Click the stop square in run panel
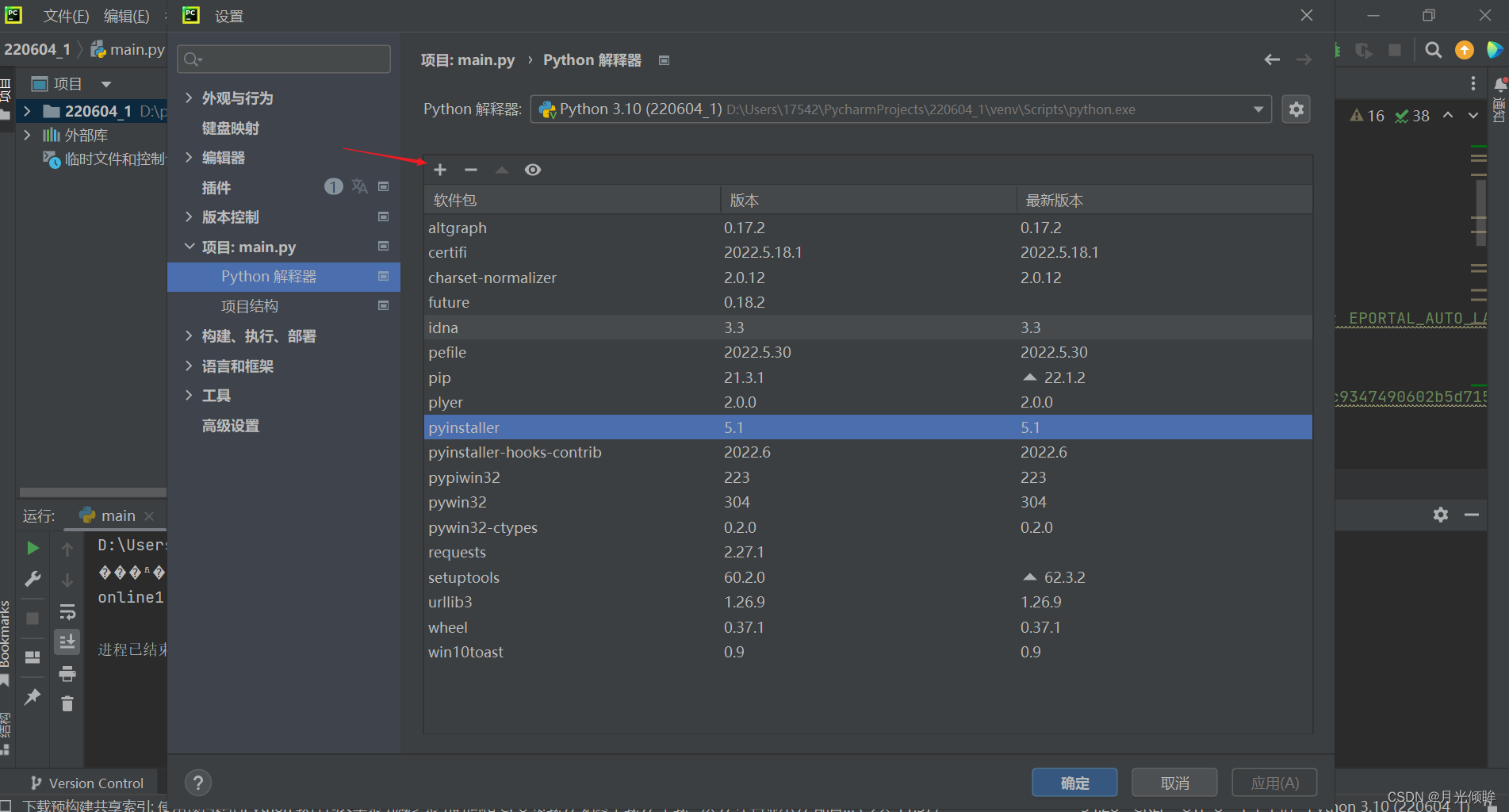Viewport: 1509px width, 812px height. click(33, 619)
